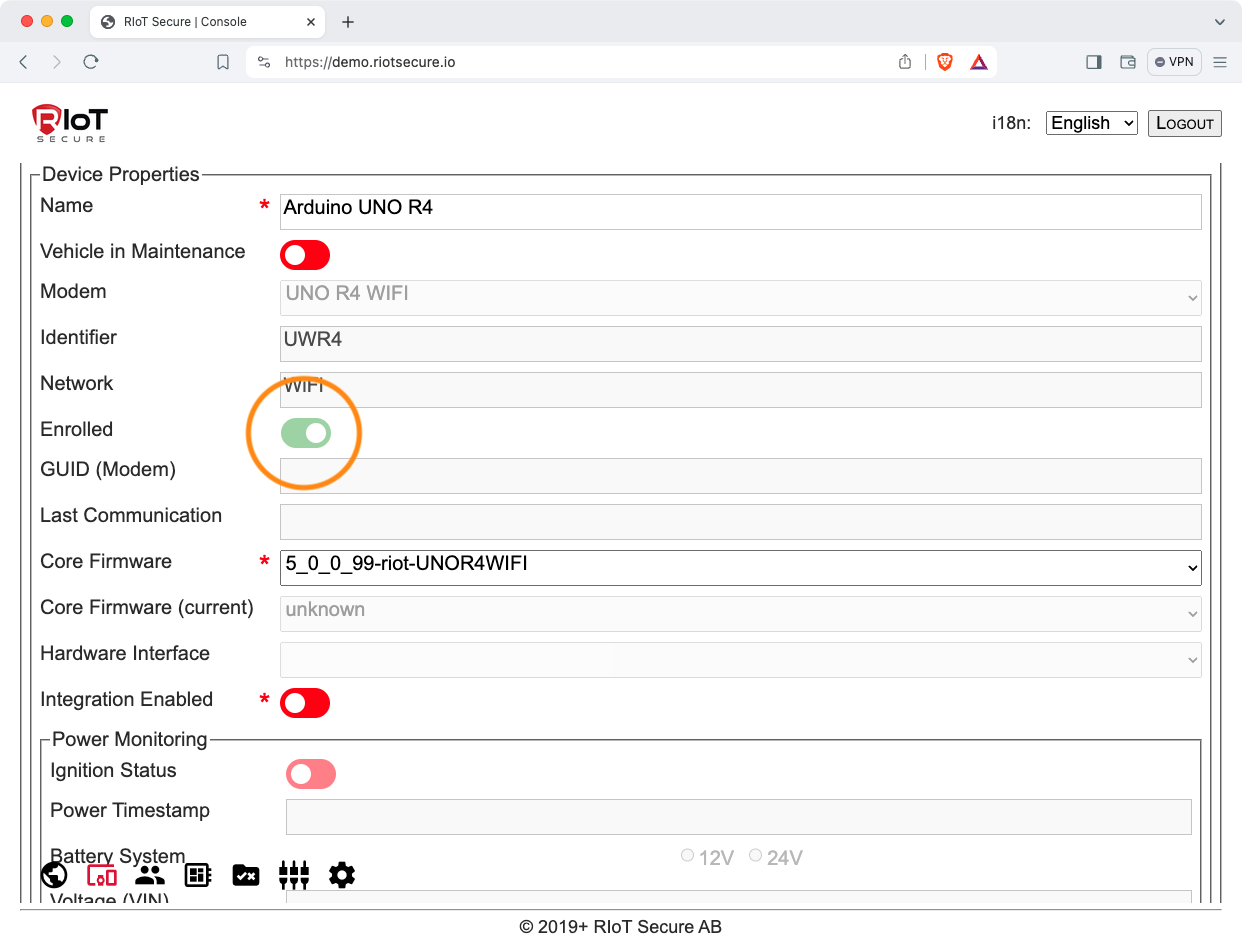The width and height of the screenshot is (1242, 938).
Task: Click the three-plug connectors icon
Action: pyautogui.click(x=294, y=875)
